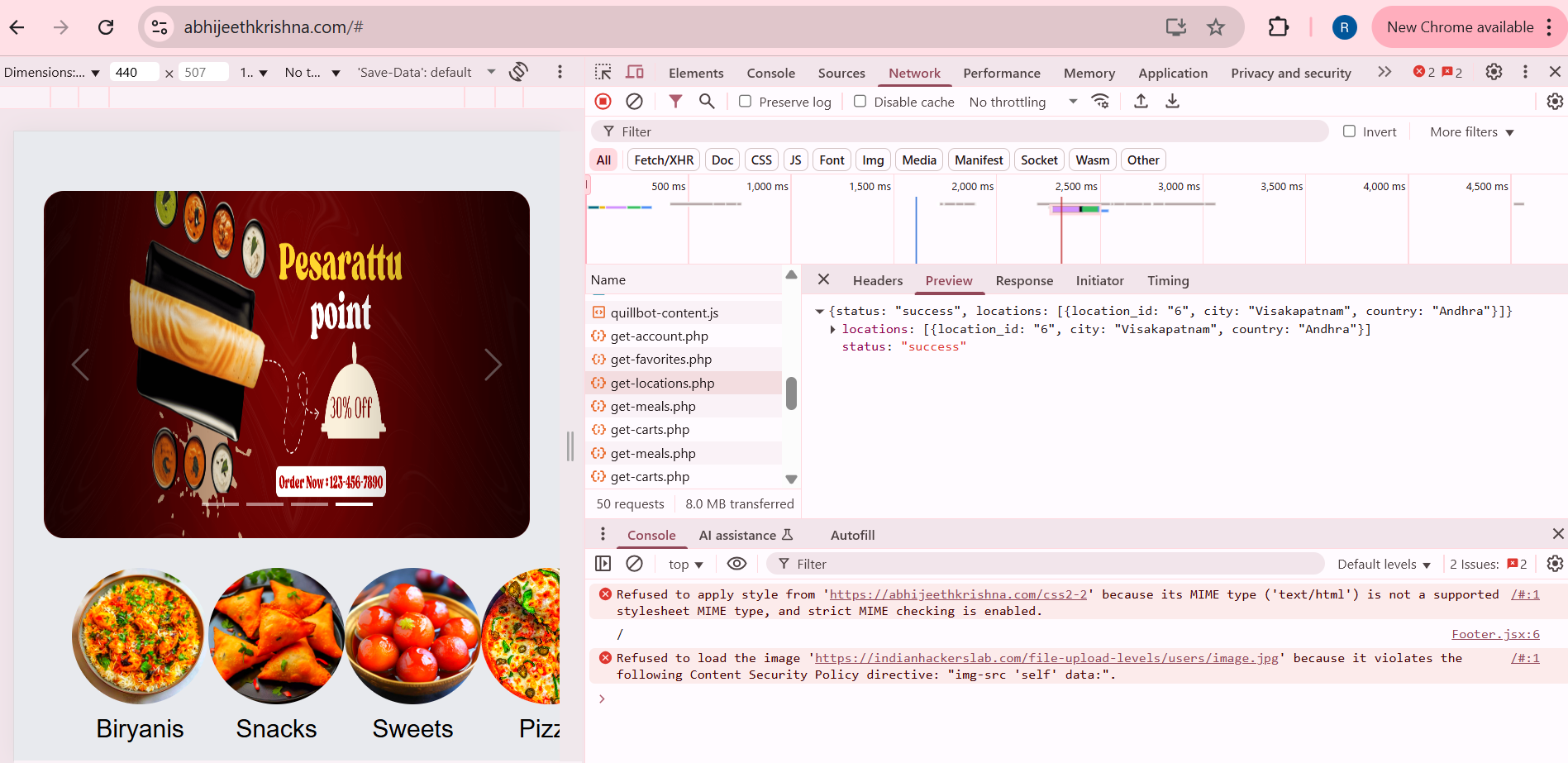Select the get-locations.php request
Screen dimensions: 1568x763
661,383
